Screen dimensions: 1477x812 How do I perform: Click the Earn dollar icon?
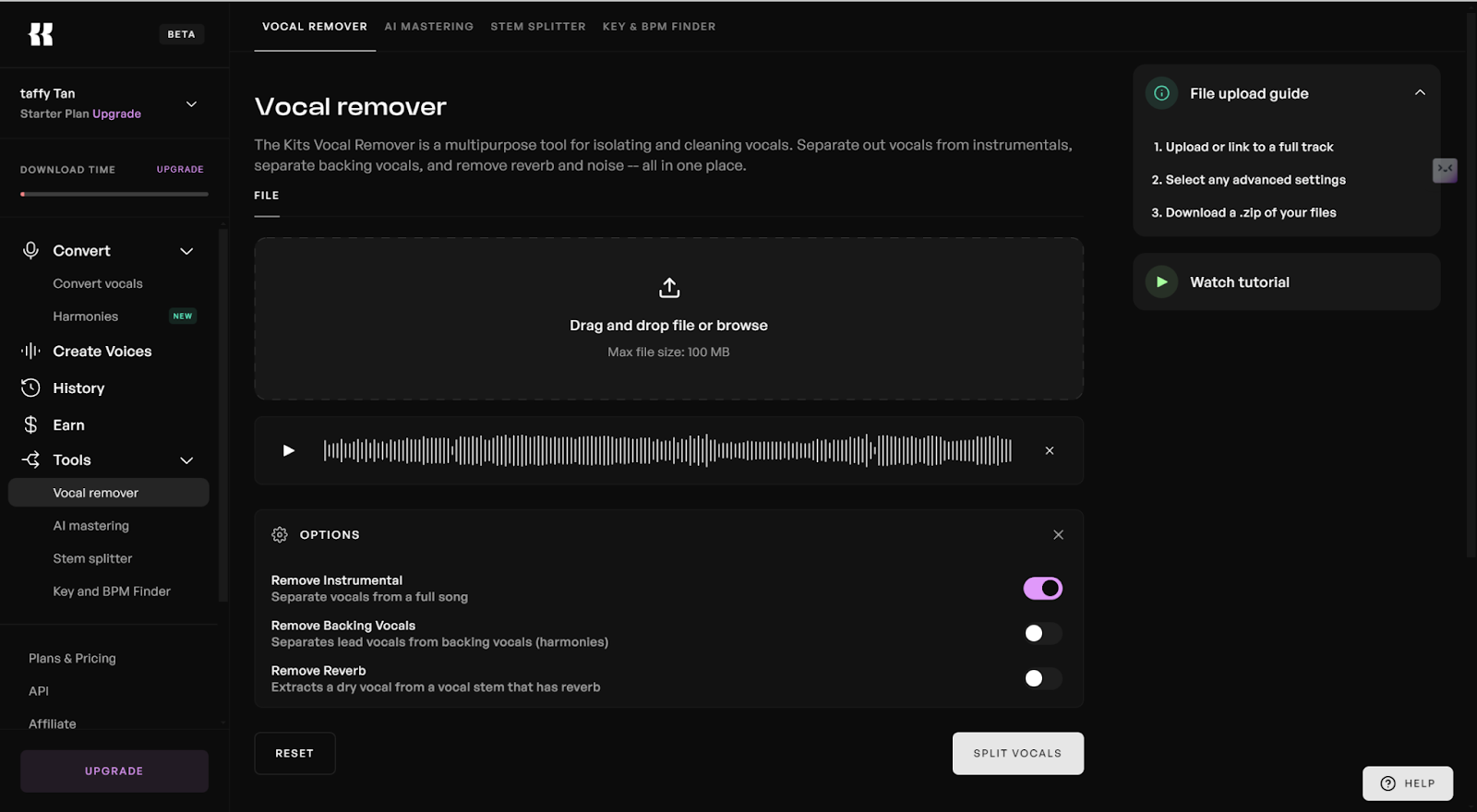30,424
